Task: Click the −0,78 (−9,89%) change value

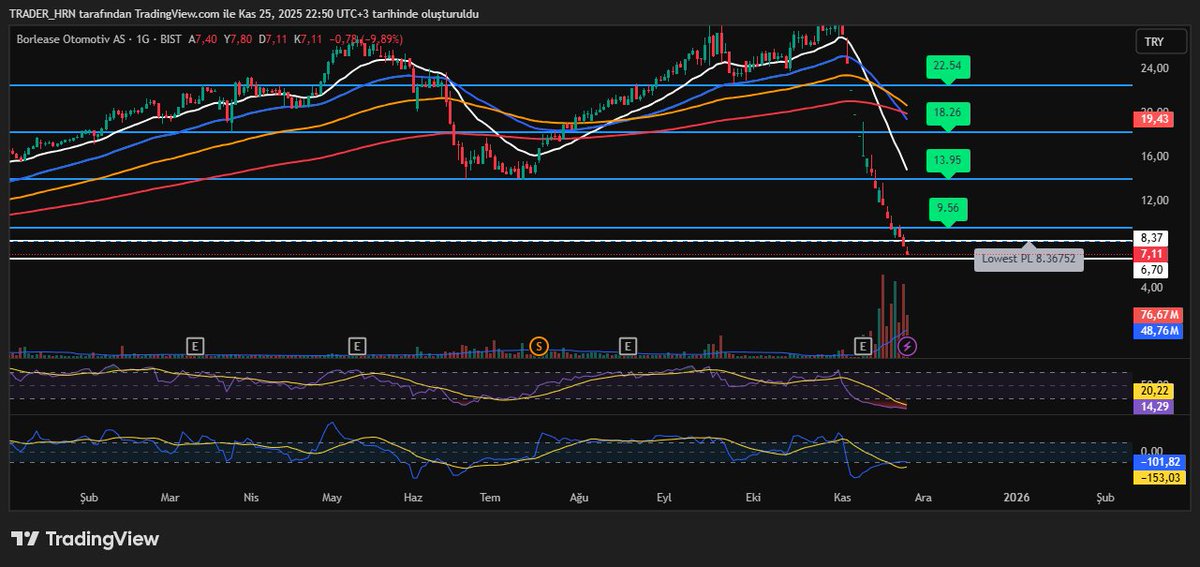Action: (364, 38)
